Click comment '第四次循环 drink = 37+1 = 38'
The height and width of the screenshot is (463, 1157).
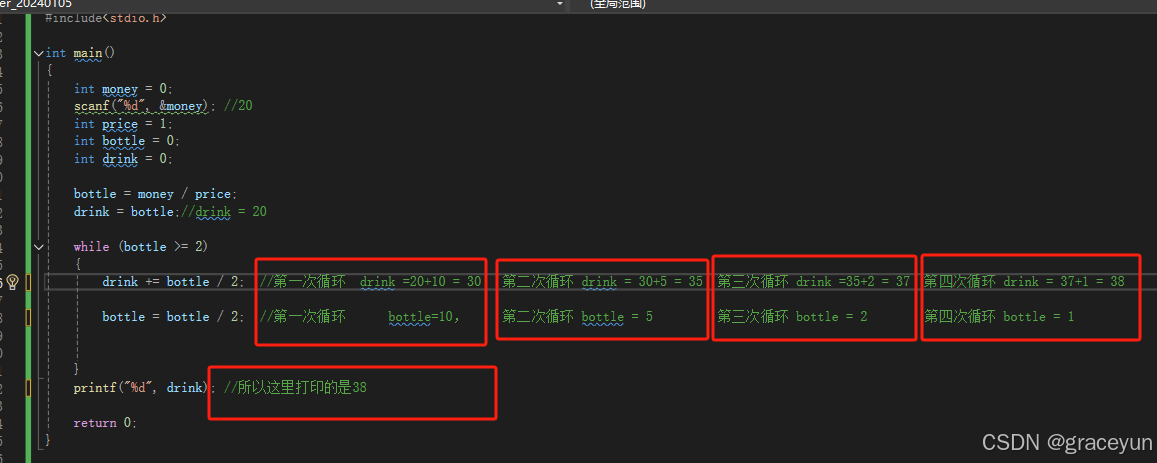tap(1024, 281)
